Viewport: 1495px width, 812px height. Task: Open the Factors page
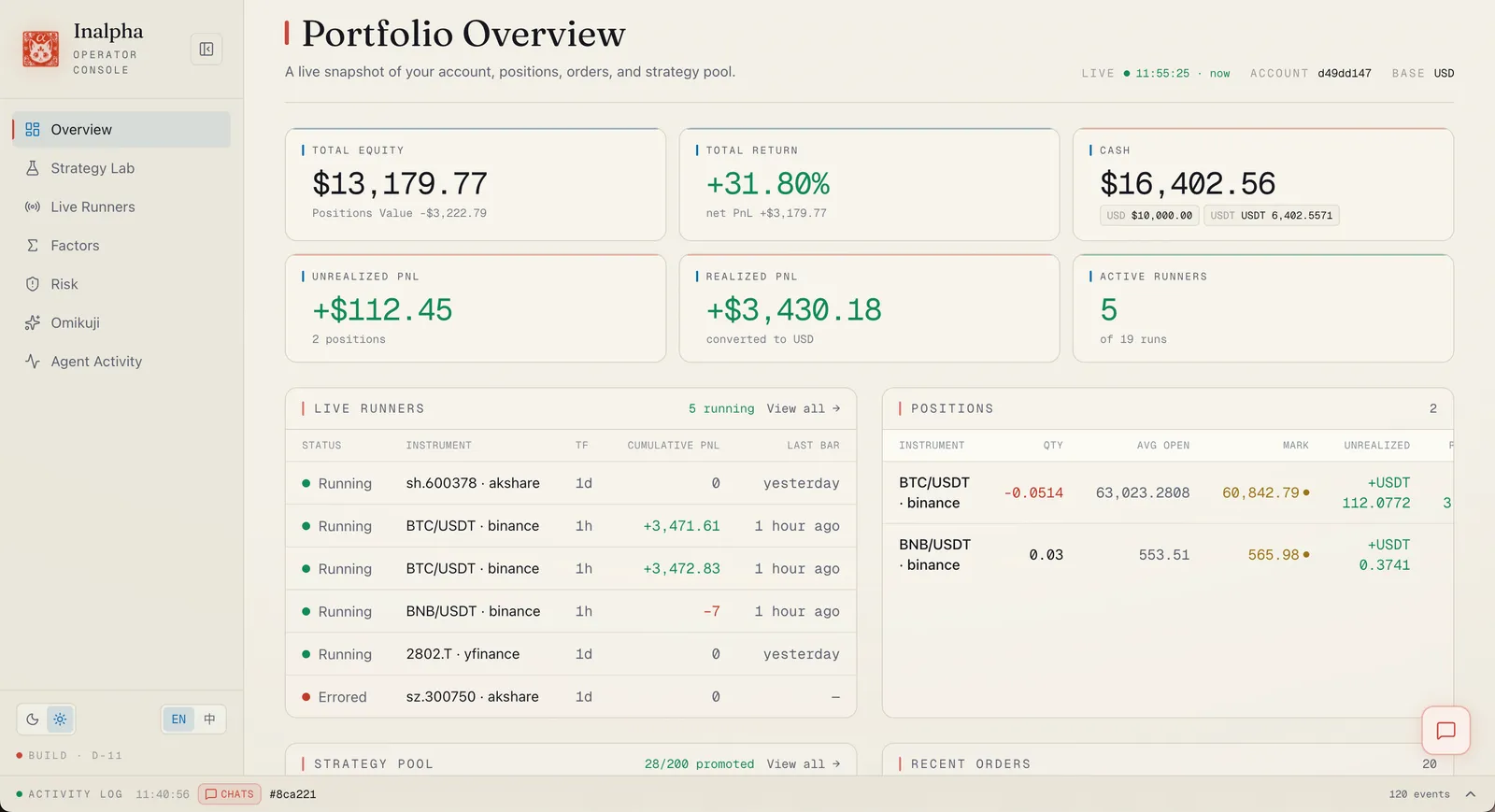point(121,246)
